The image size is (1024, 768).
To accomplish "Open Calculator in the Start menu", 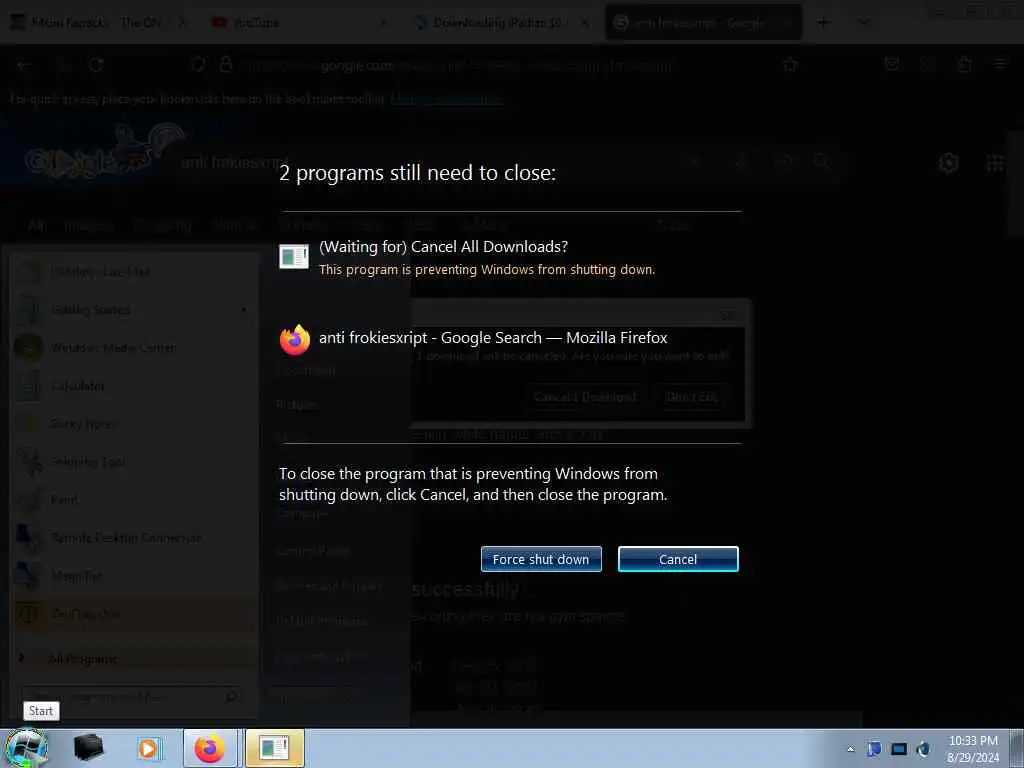I will click(134, 385).
